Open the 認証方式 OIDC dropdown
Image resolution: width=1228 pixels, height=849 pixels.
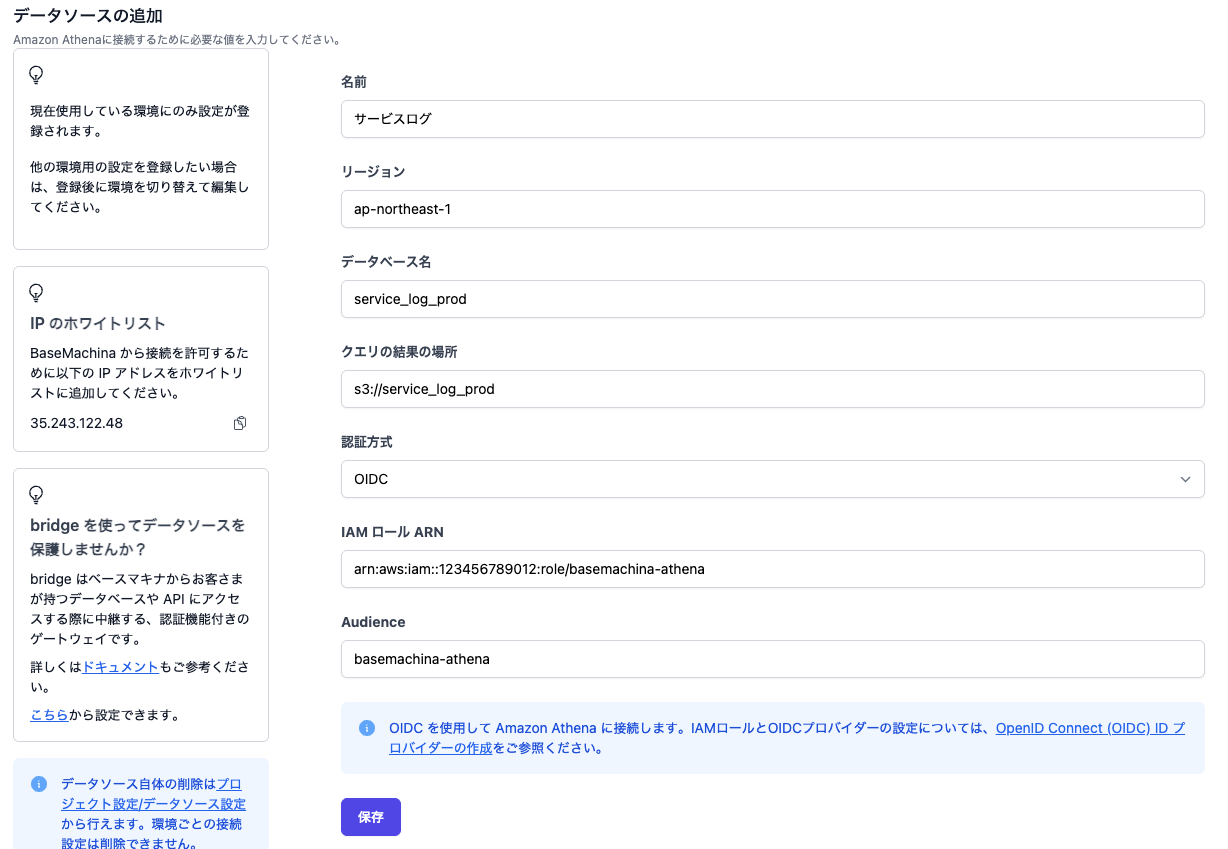click(772, 479)
